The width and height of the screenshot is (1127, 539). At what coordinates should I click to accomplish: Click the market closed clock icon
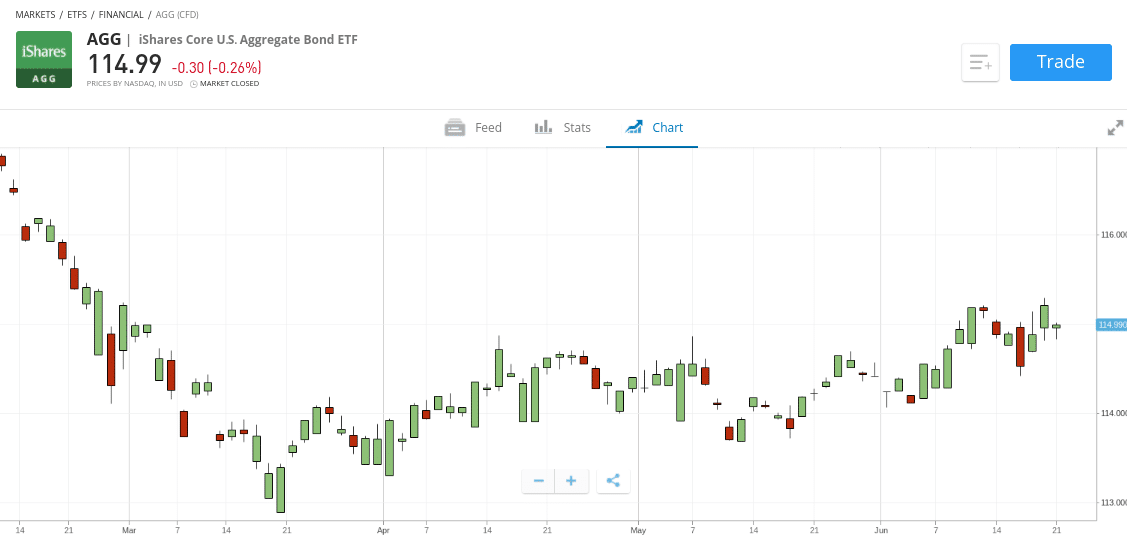click(x=194, y=84)
